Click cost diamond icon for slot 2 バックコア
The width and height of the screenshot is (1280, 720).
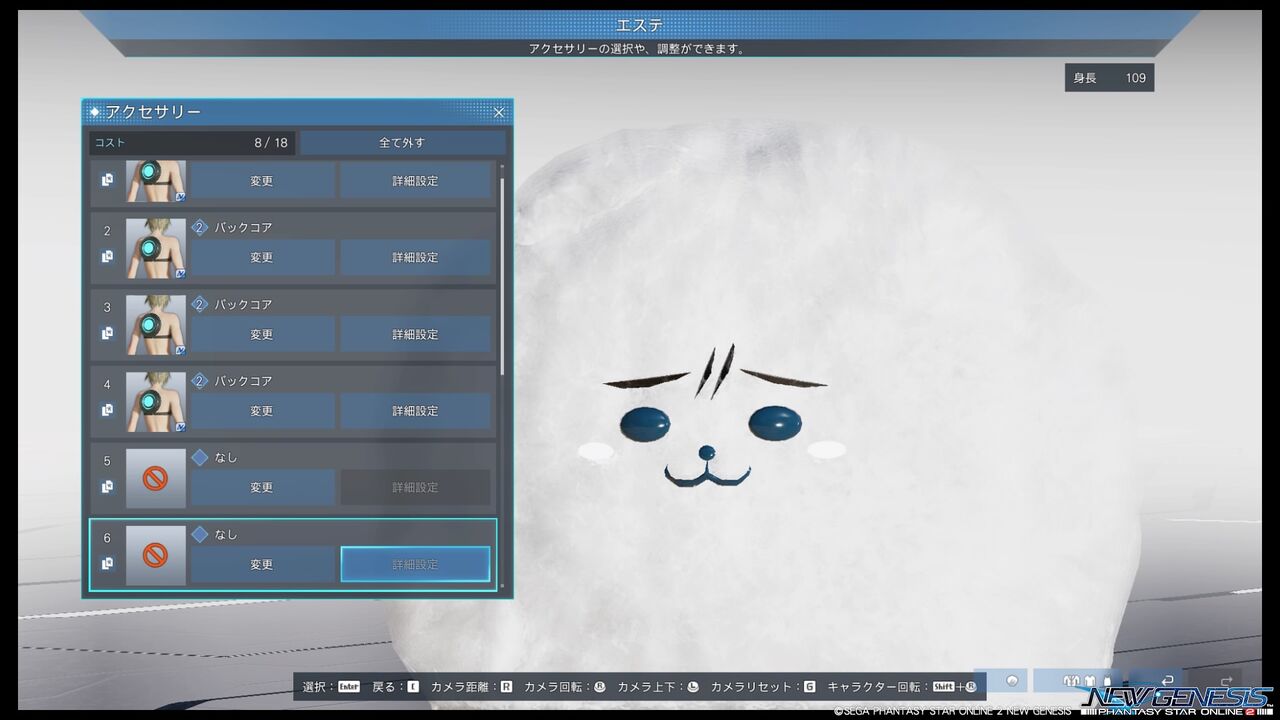[199, 228]
